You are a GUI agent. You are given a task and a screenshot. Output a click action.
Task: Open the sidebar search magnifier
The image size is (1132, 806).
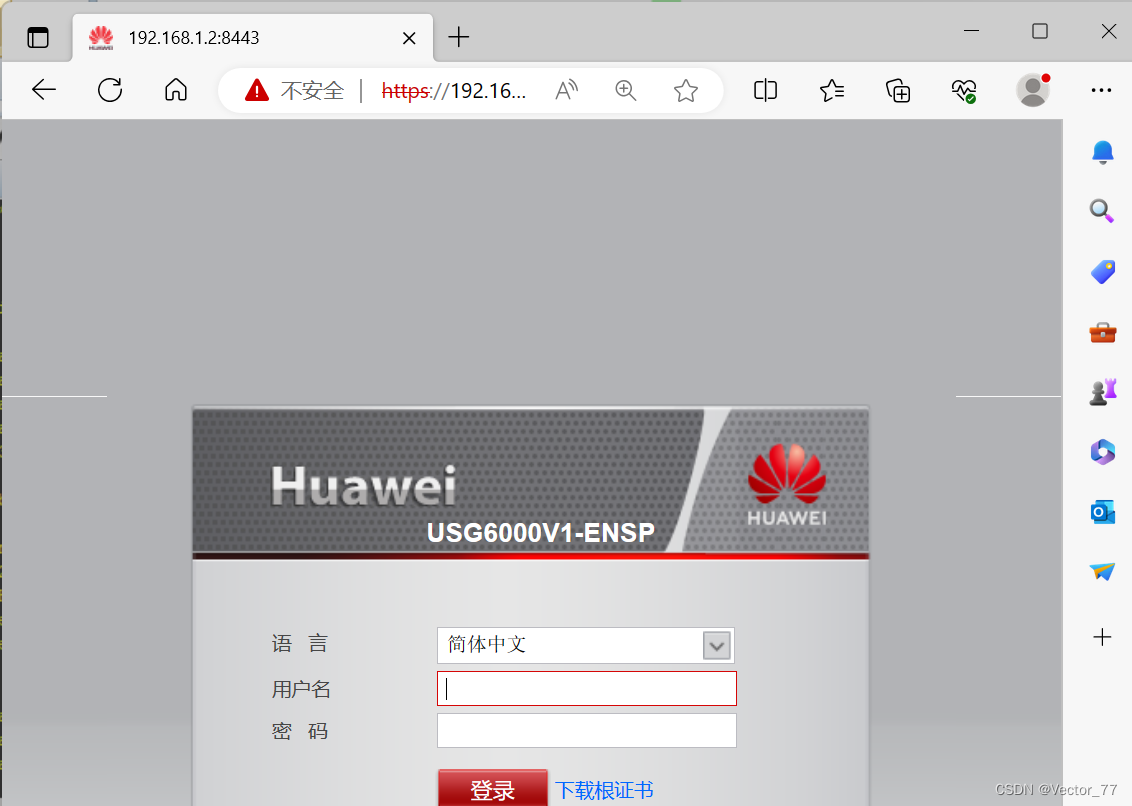1102,211
